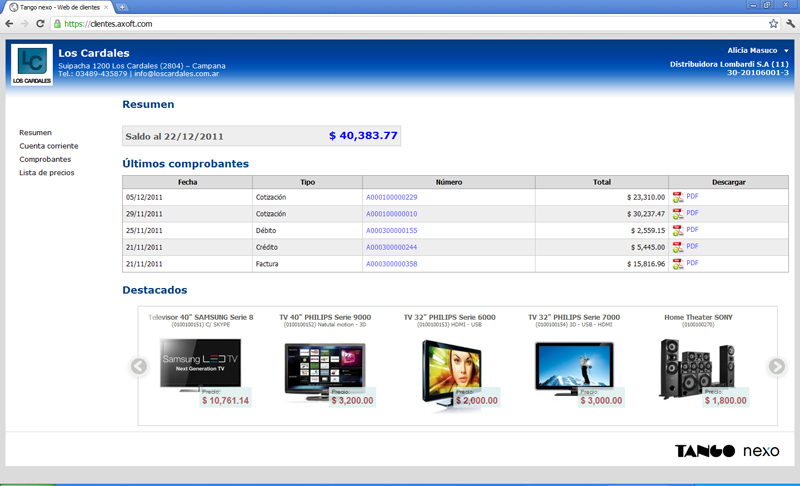
Task: Download PDF icon for A000100000010
Action: coord(678,214)
